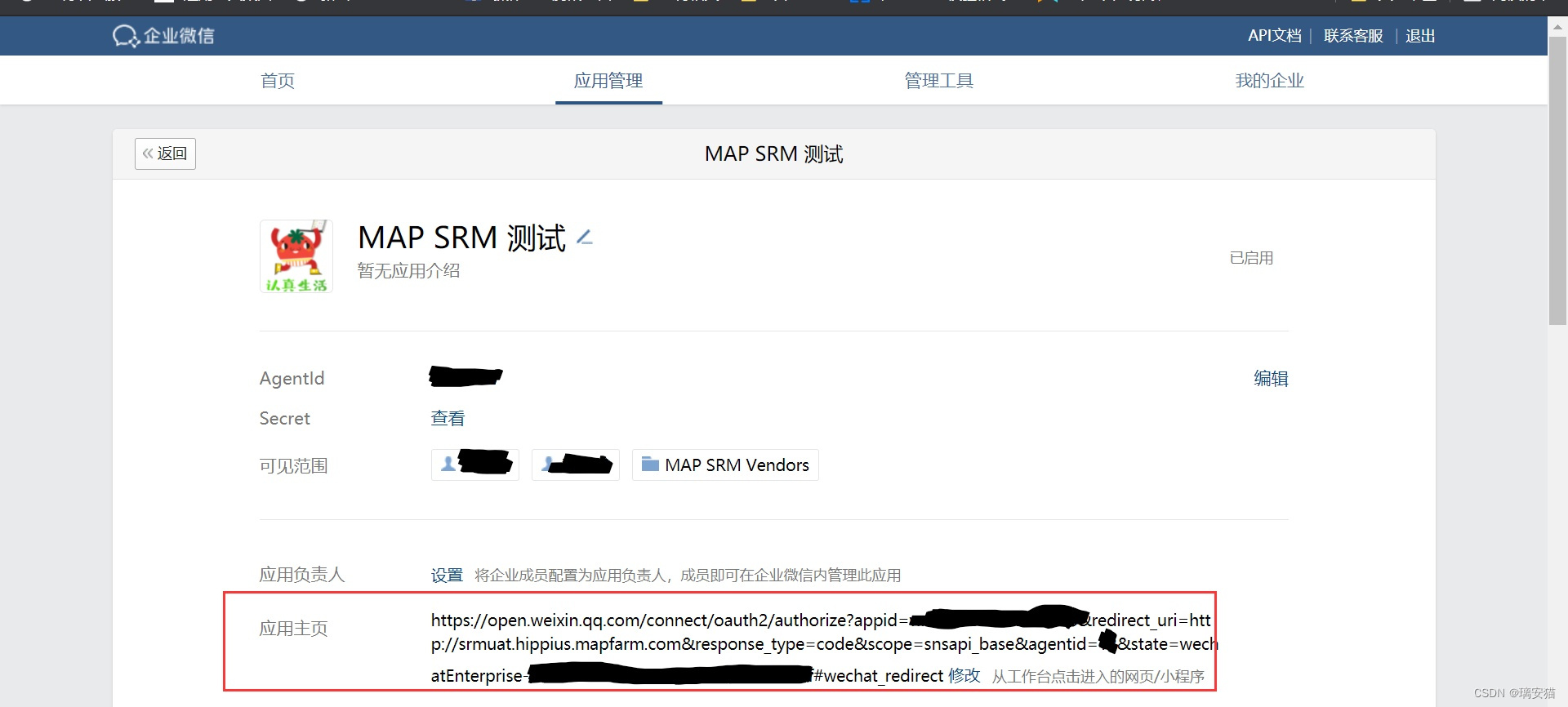This screenshot has height=707, width=1568.
Task: Contact support via 联系客服
Action: pyautogui.click(x=1353, y=36)
